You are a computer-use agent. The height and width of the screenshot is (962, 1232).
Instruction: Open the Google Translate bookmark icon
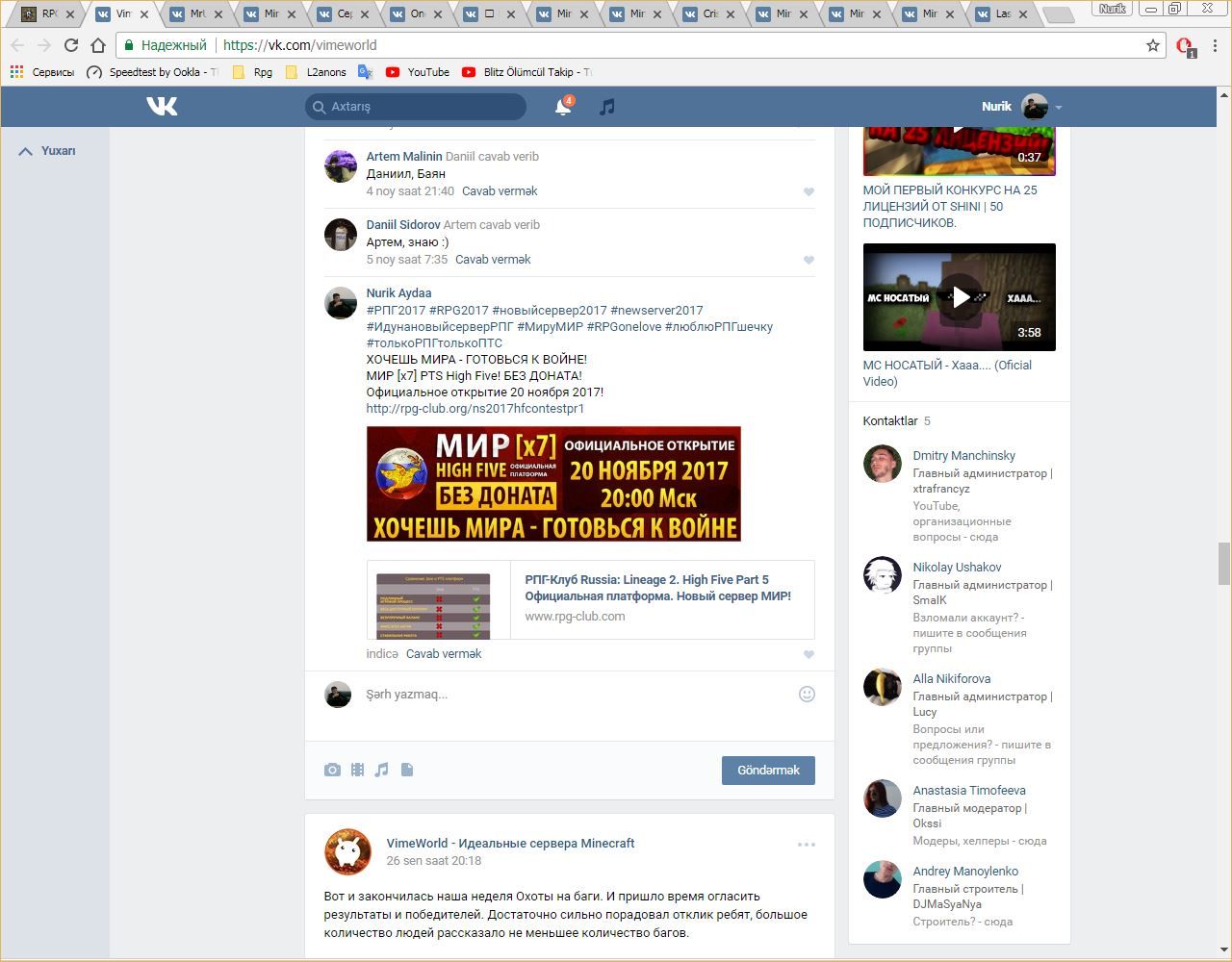pos(365,72)
